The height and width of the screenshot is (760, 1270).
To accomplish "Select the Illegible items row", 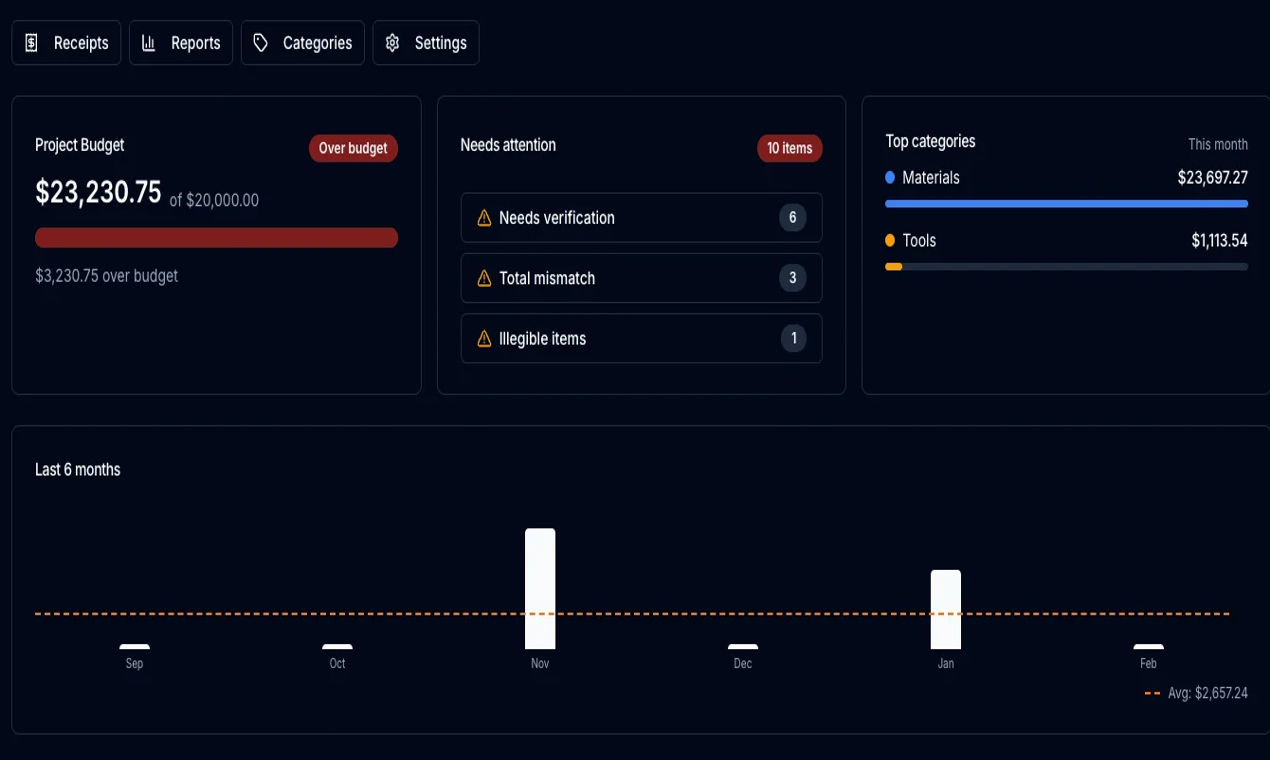I will coord(641,339).
